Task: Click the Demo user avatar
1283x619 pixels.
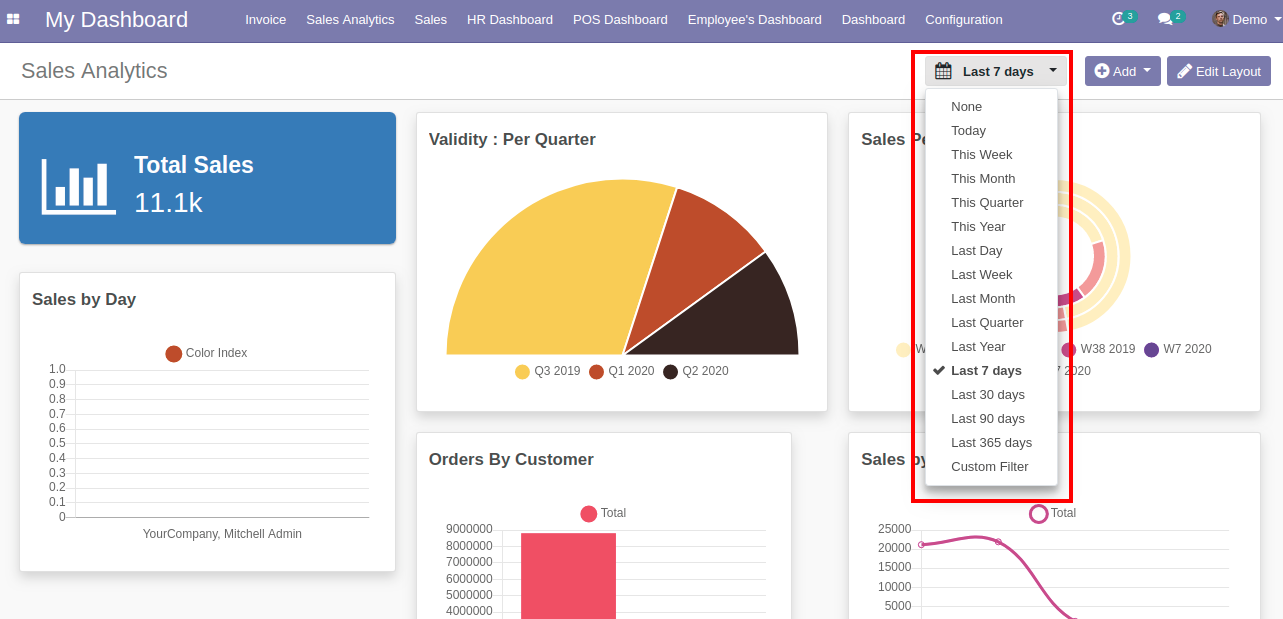Action: [x=1220, y=19]
